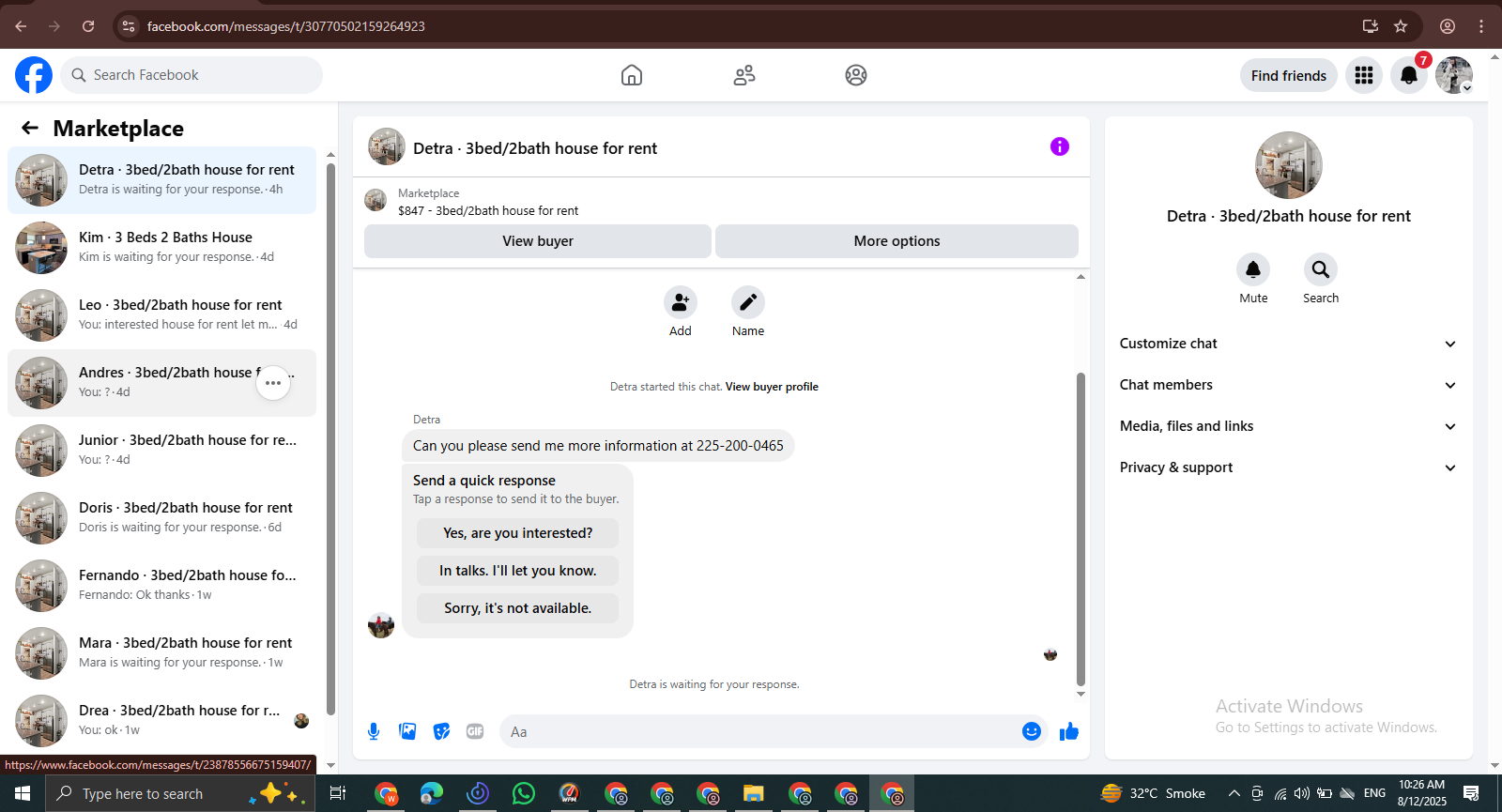Click the More options button
Image resolution: width=1502 pixels, height=812 pixels.
coord(897,241)
